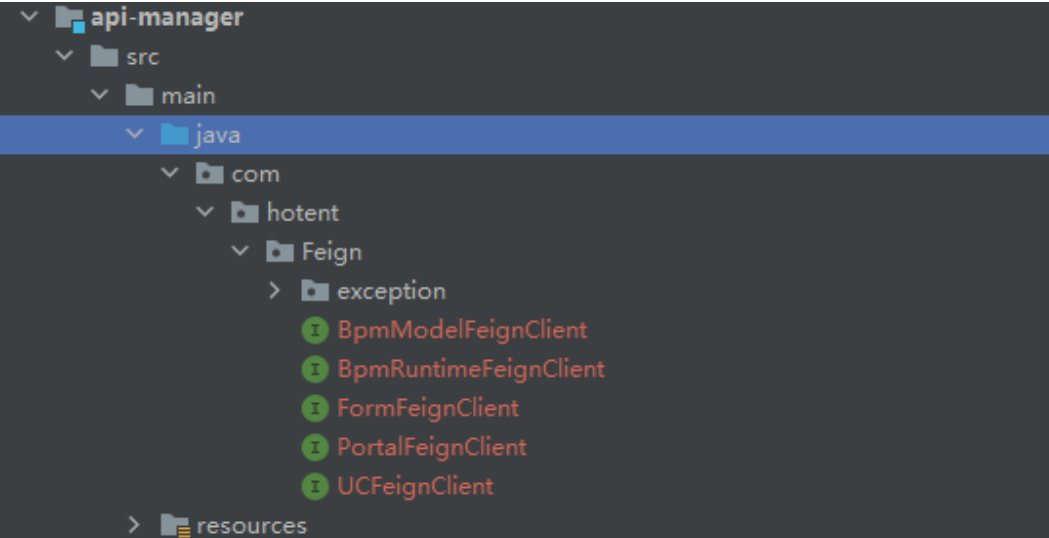Click the PortalFeignClient interface icon
The width and height of the screenshot is (1049, 538).
315,447
